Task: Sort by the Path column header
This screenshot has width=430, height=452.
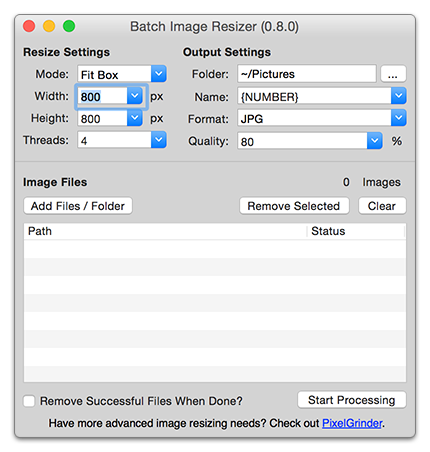Action: (165, 231)
